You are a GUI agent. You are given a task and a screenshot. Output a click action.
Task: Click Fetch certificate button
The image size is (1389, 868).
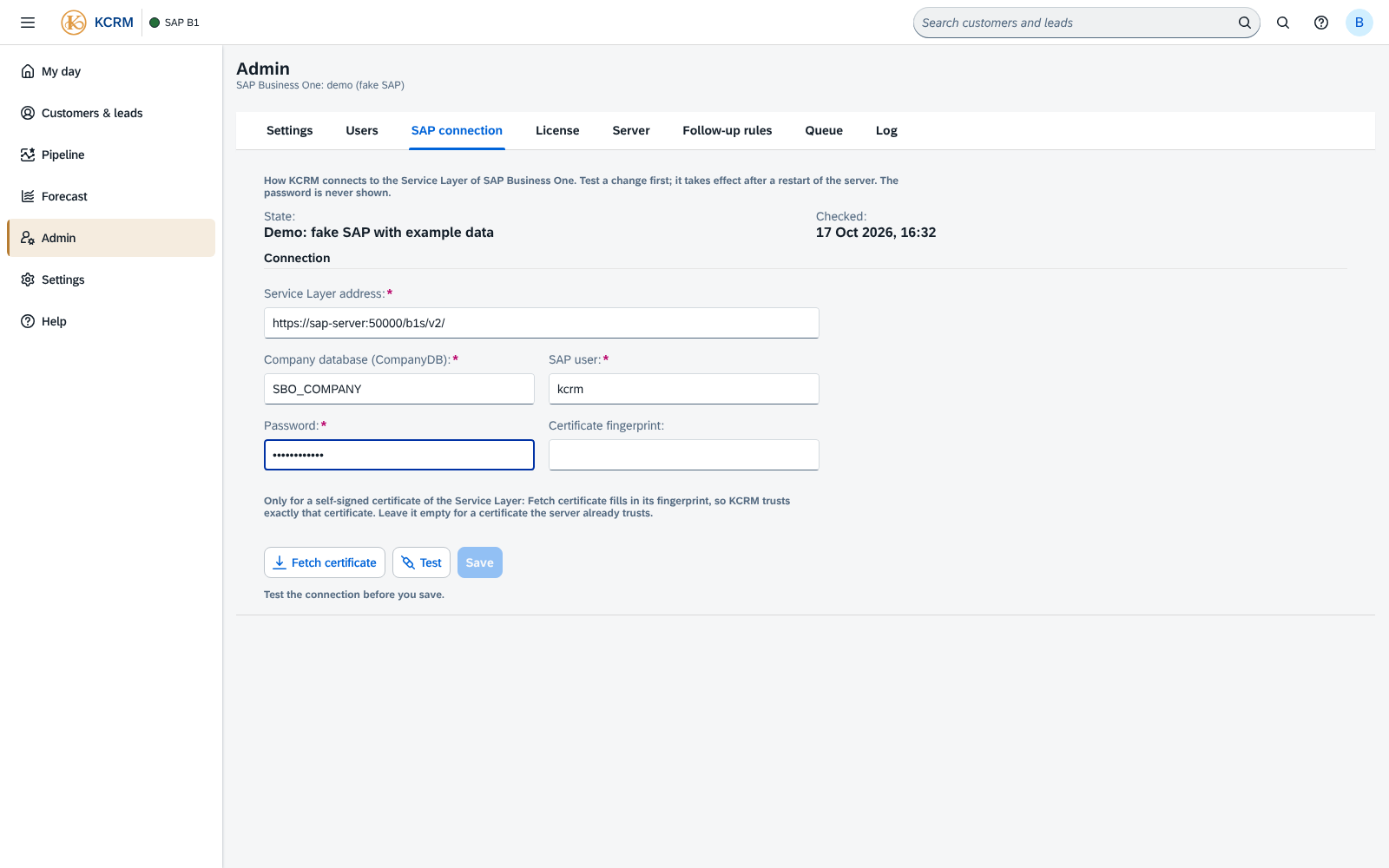325,562
